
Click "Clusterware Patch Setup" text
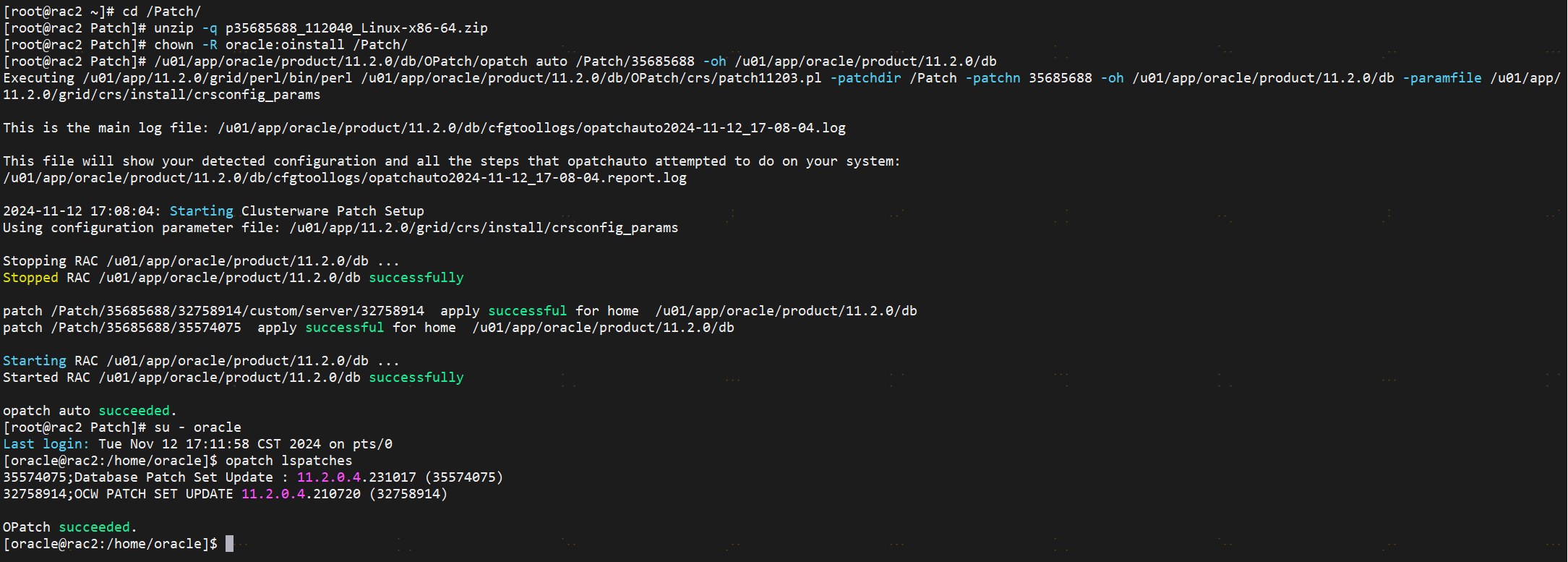(x=333, y=211)
